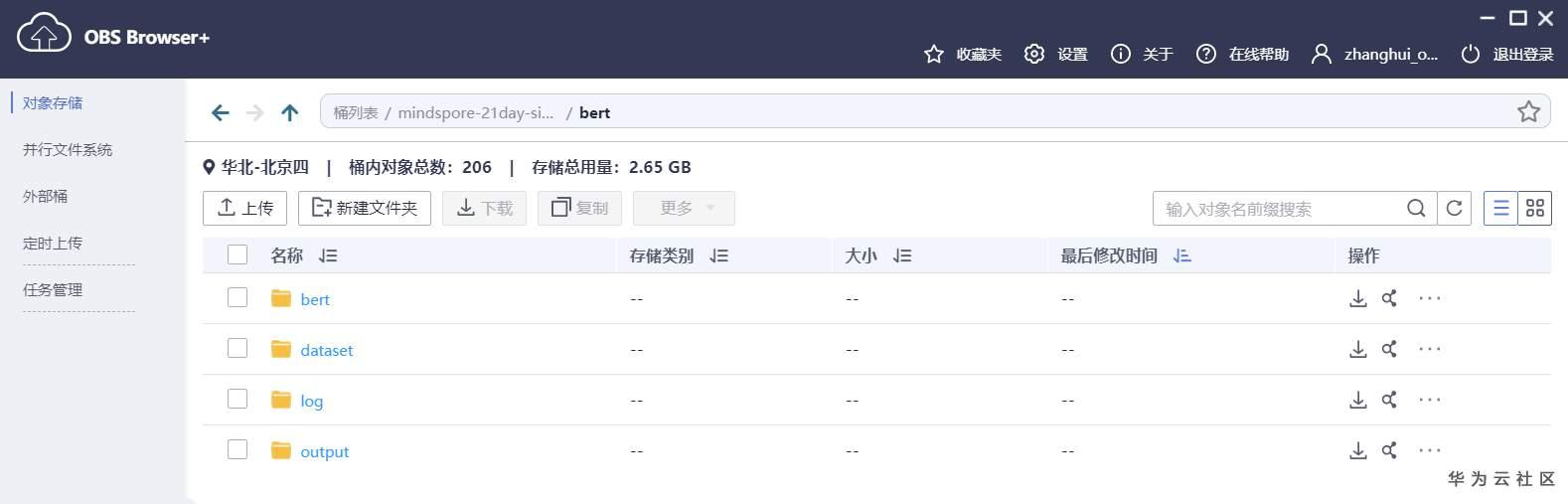Check the bert folder checkbox
1568x504 pixels.
point(237,297)
